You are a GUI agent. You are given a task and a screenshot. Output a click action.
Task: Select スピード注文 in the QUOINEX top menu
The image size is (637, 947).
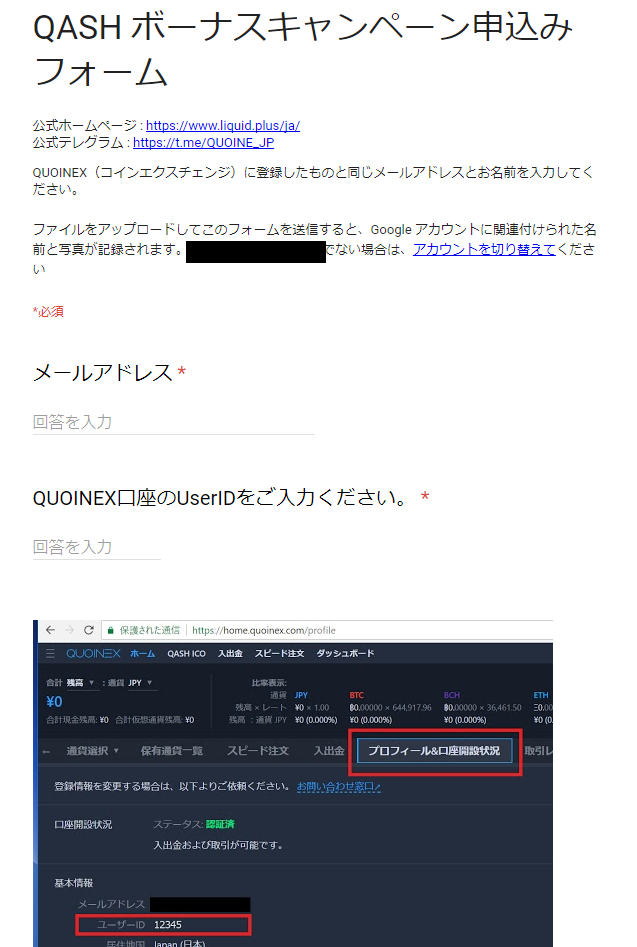(x=279, y=653)
